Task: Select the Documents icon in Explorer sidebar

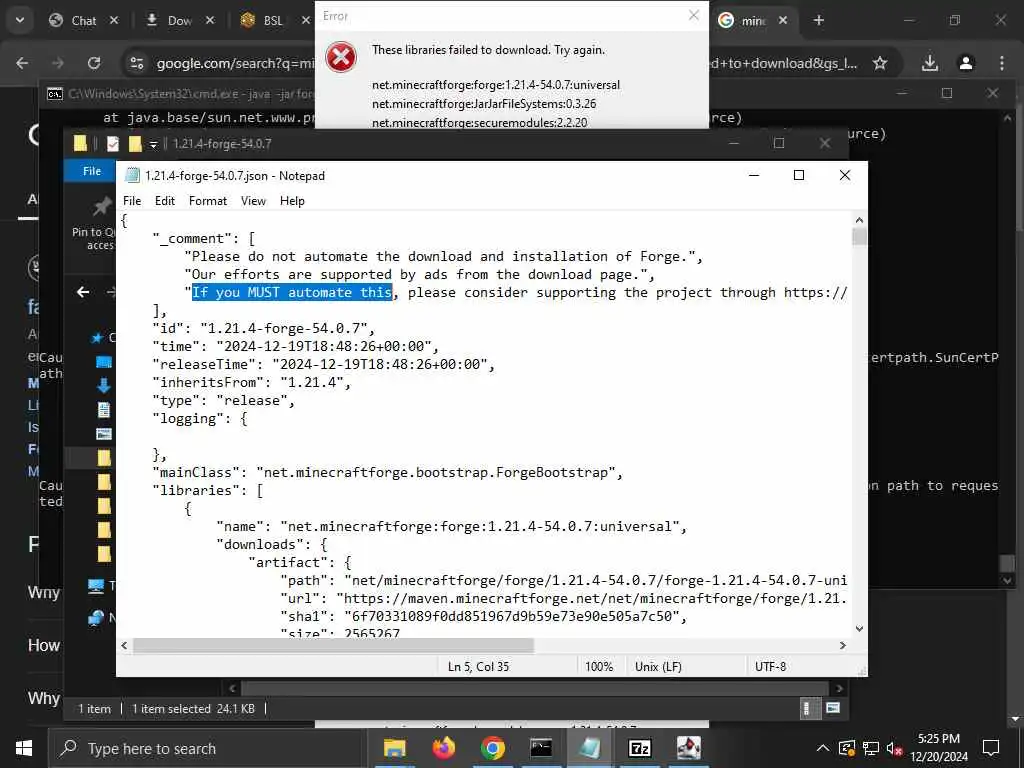Action: [104, 410]
